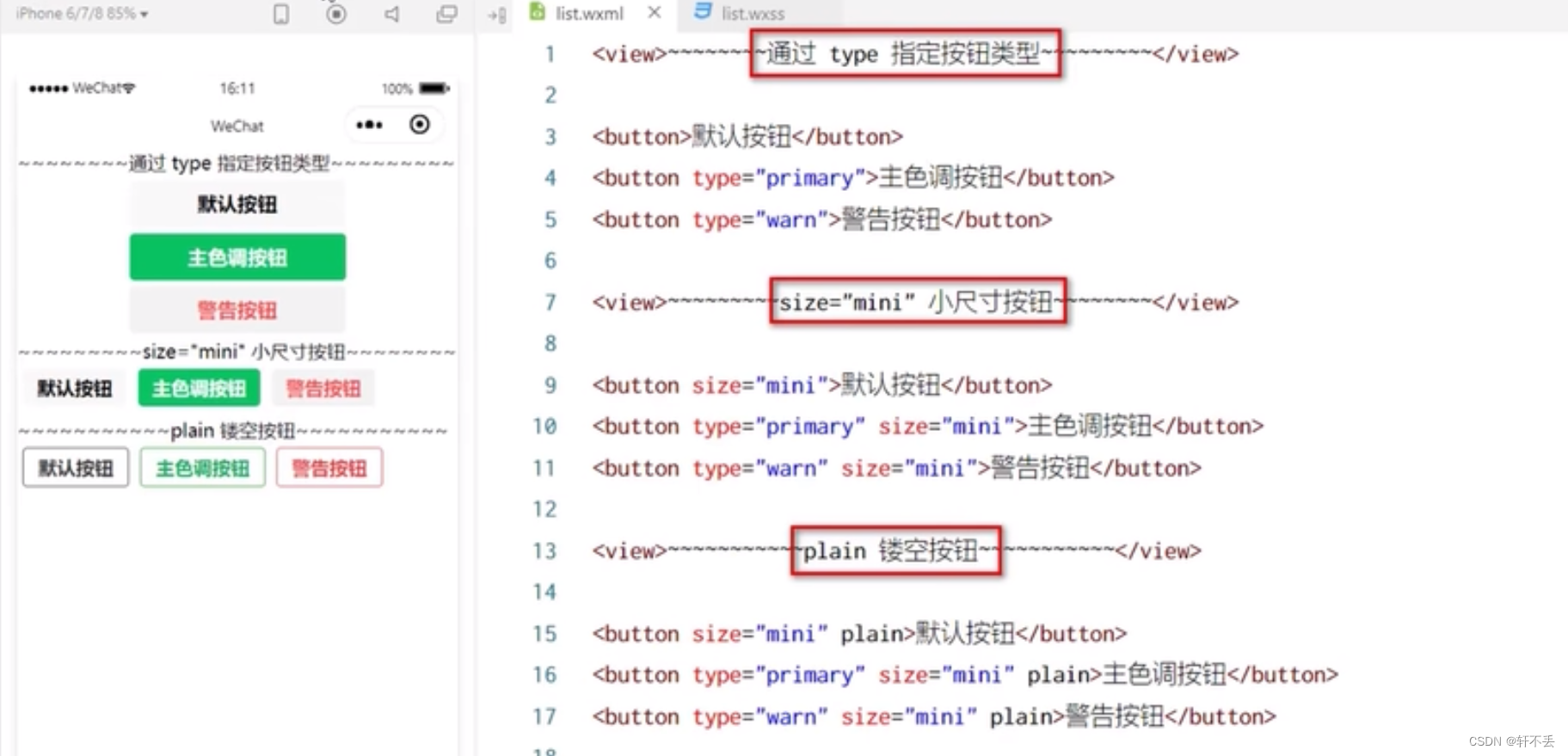Image resolution: width=1568 pixels, height=756 pixels.
Task: Click the 16:11 time in simulator status bar
Action: (x=237, y=88)
